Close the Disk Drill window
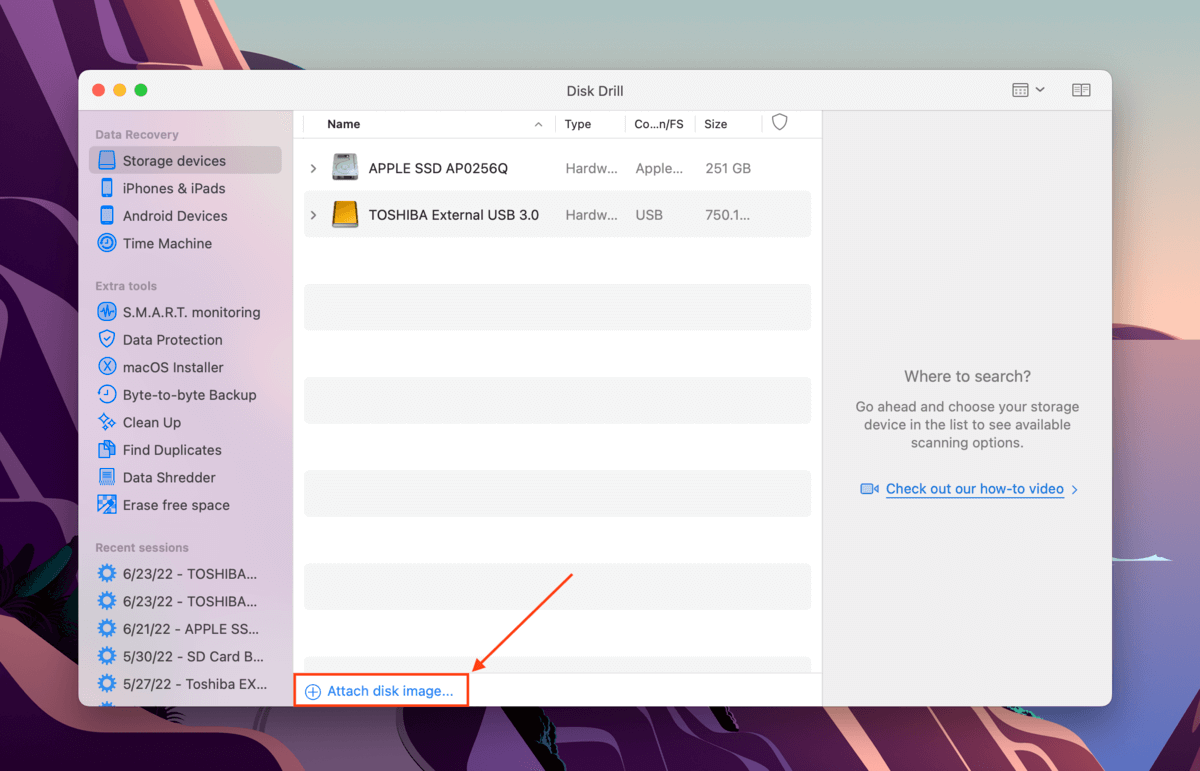1200x771 pixels. point(99,90)
